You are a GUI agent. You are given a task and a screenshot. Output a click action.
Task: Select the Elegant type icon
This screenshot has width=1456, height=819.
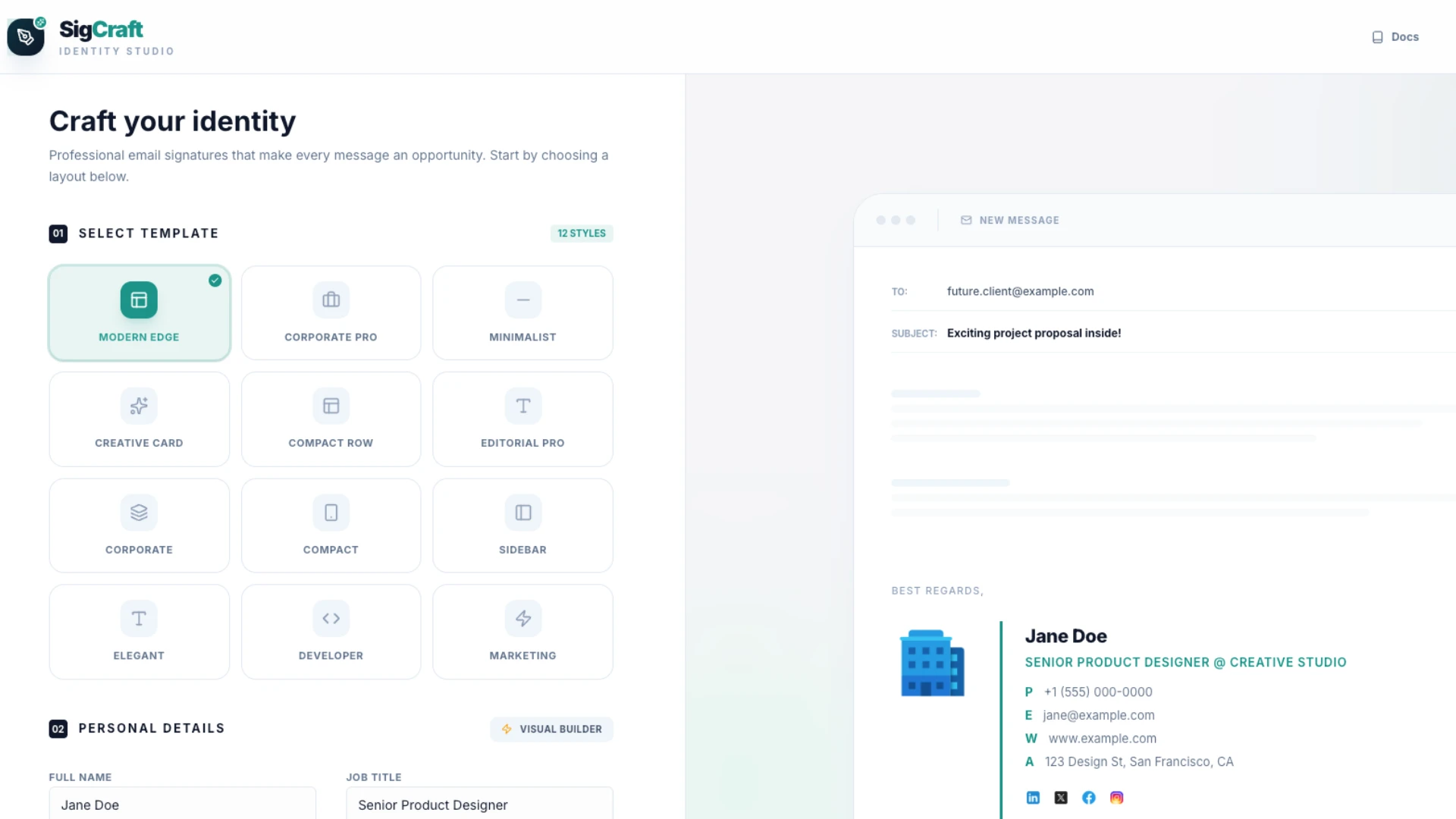pos(139,619)
